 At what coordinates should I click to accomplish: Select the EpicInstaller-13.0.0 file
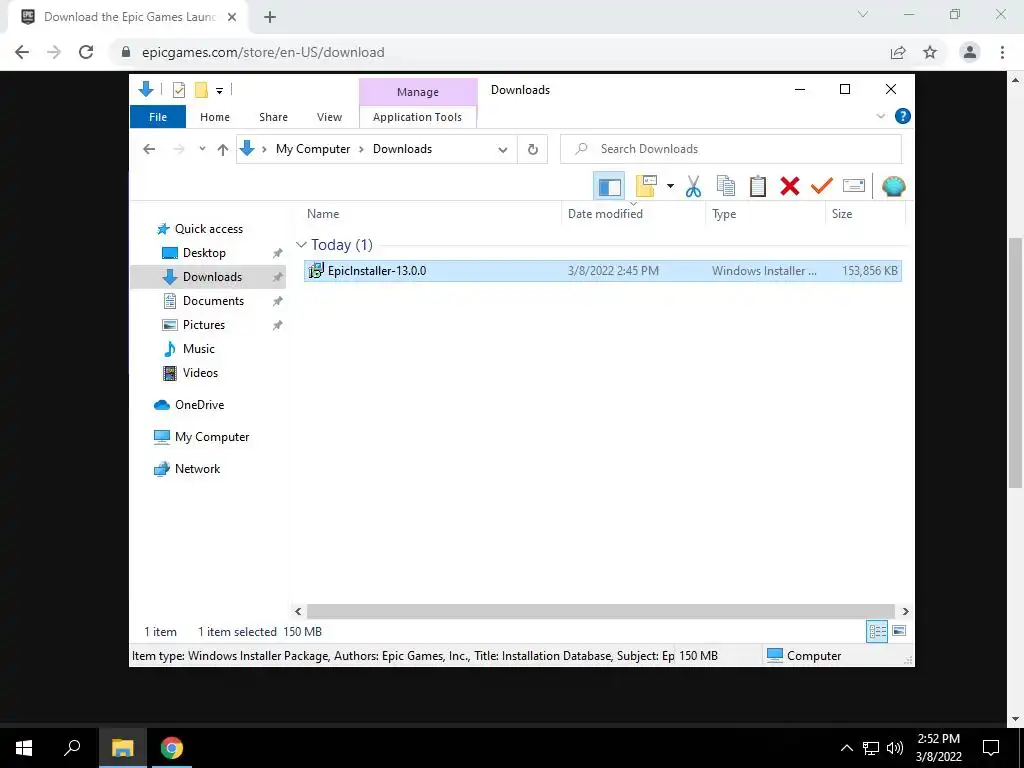click(x=603, y=270)
